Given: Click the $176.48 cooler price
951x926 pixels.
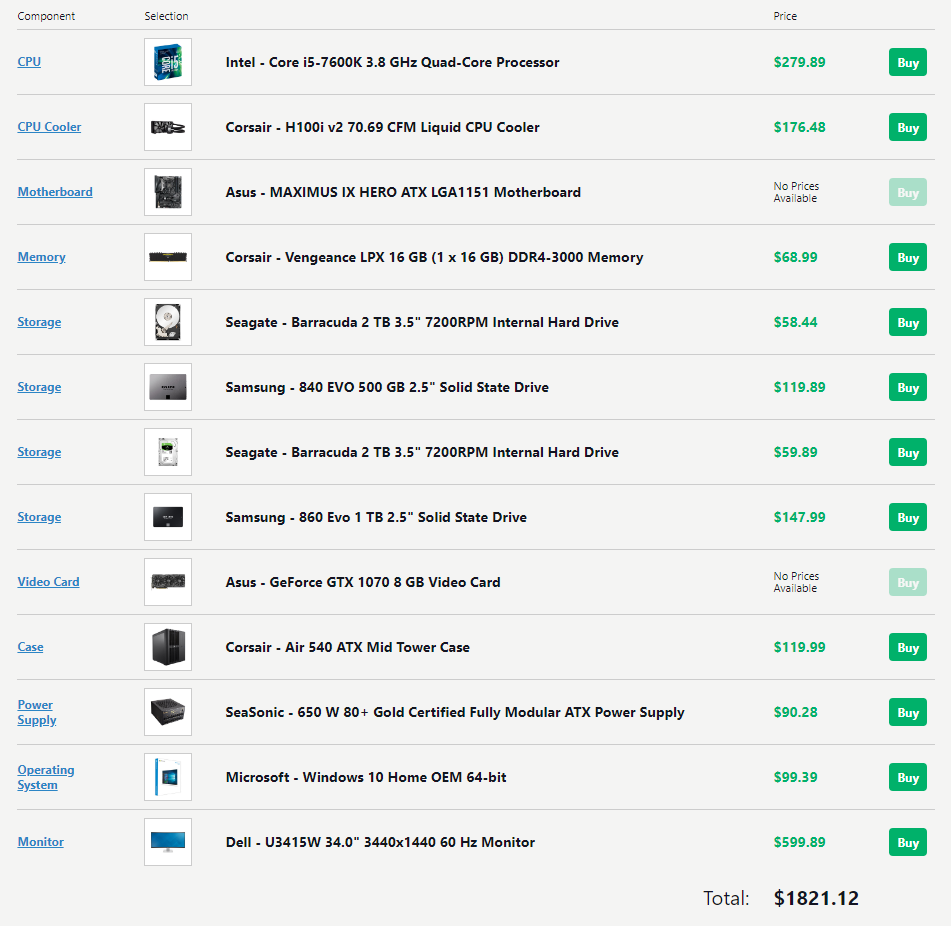Looking at the screenshot, I should tap(799, 127).
